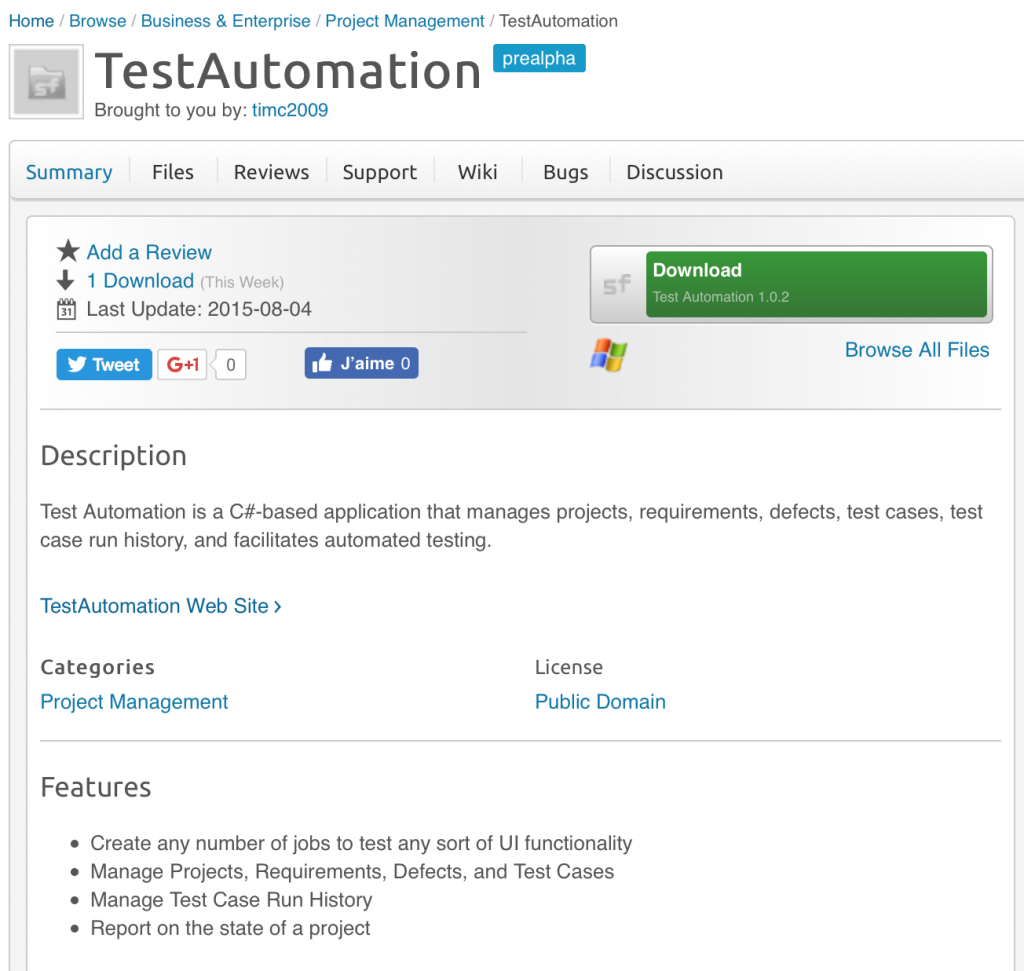This screenshot has height=971, width=1024.
Task: Click the download arrow icon above Last Update
Action: pyautogui.click(x=63, y=280)
